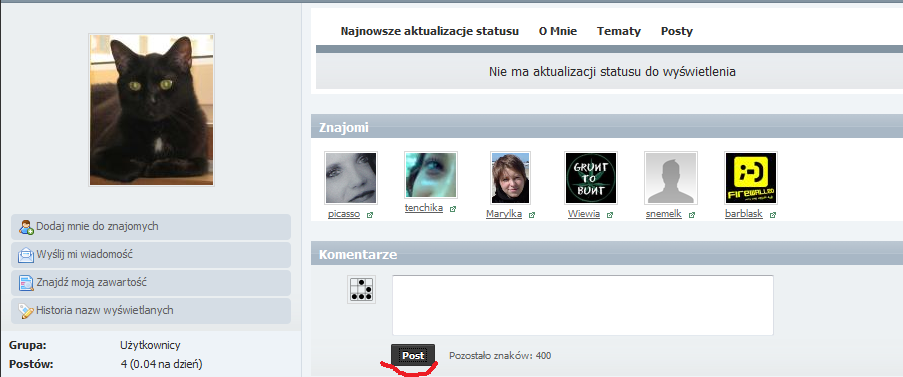
Task: Switch to the Tematy tab
Action: pyautogui.click(x=619, y=31)
